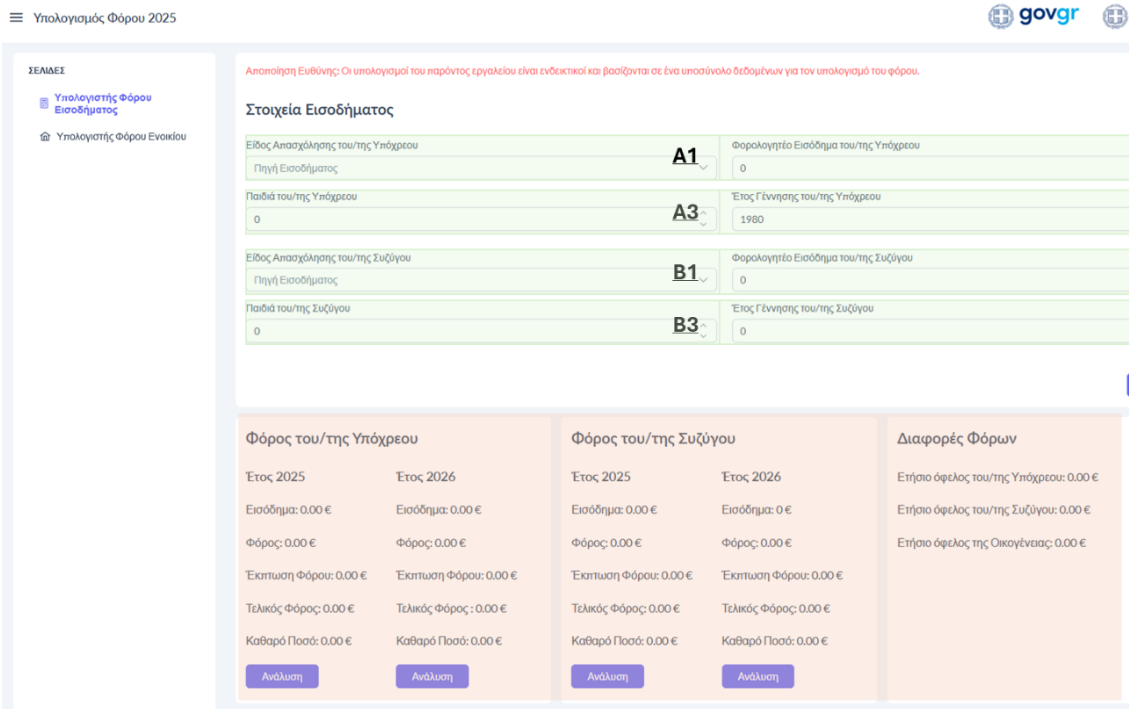Click the gov.gr logo
This screenshot has height=709, width=1129.
click(1034, 17)
